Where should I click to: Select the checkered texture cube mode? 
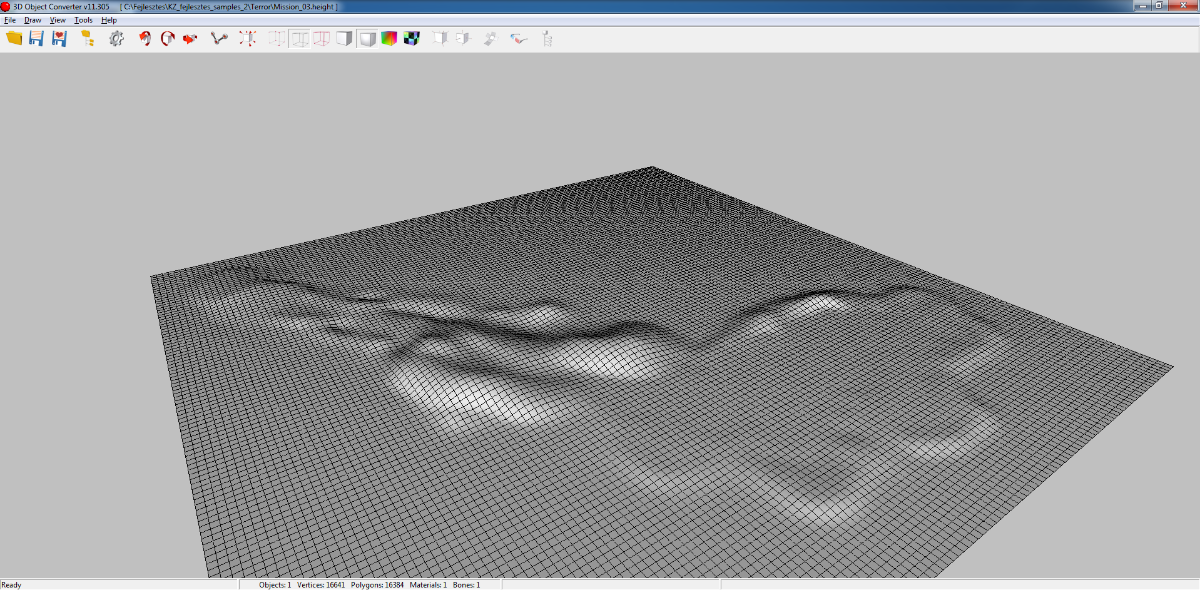411,38
